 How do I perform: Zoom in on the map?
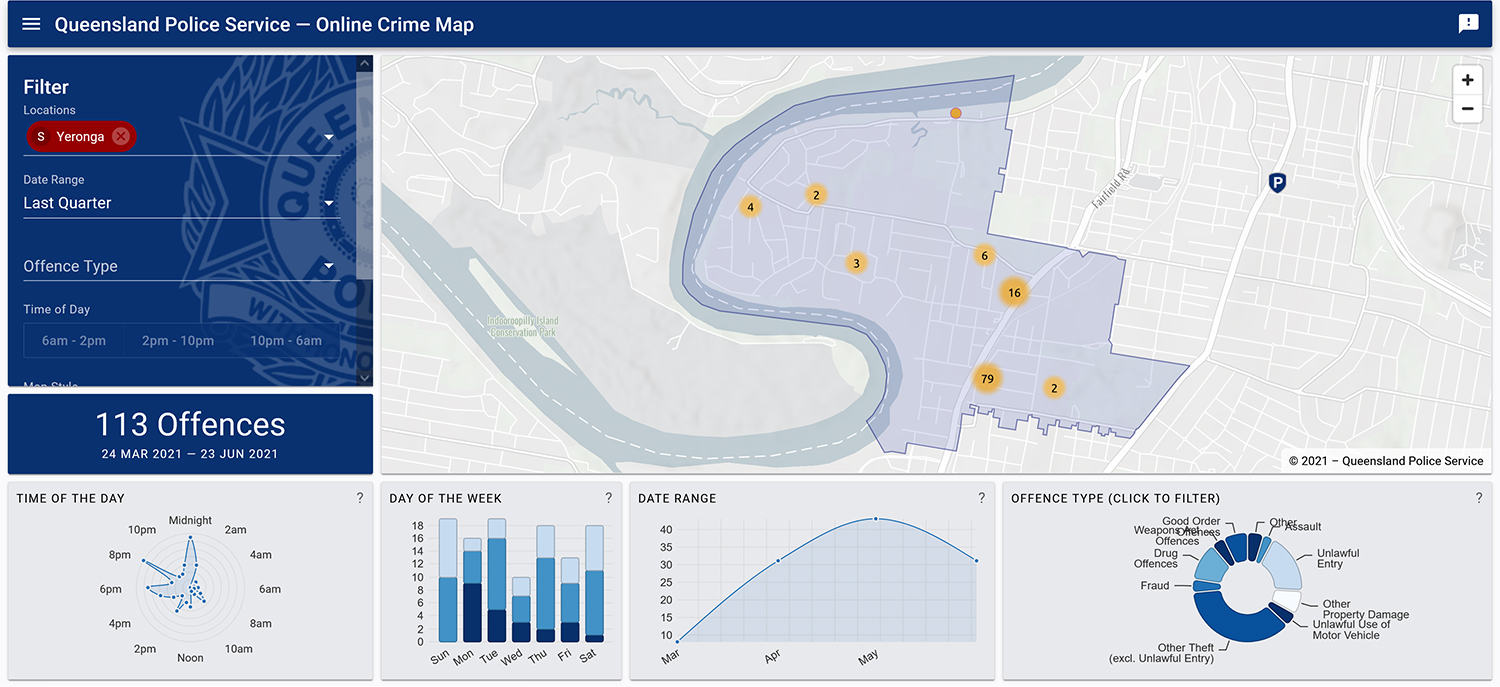tap(1467, 80)
